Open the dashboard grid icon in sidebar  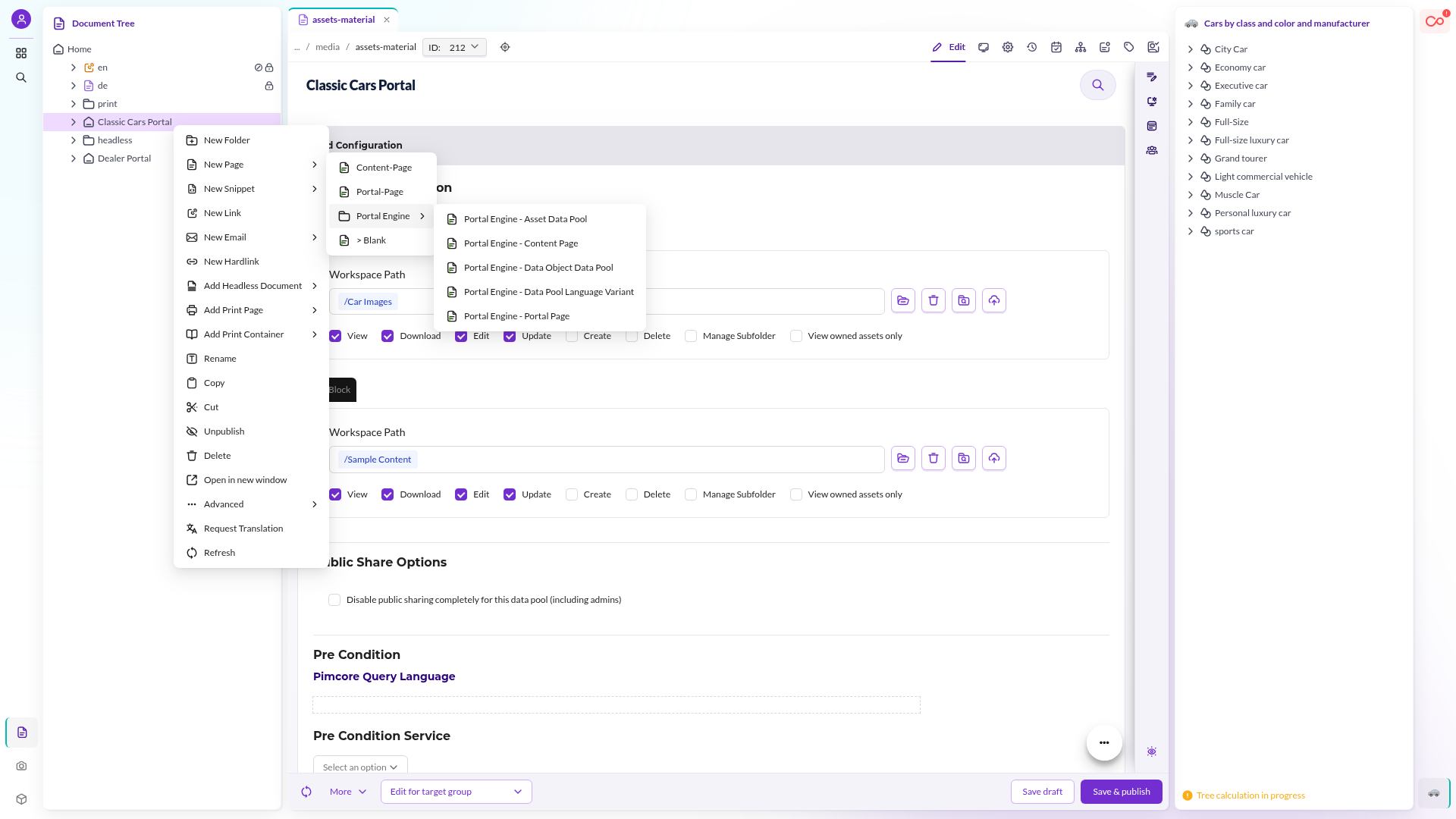[21, 53]
